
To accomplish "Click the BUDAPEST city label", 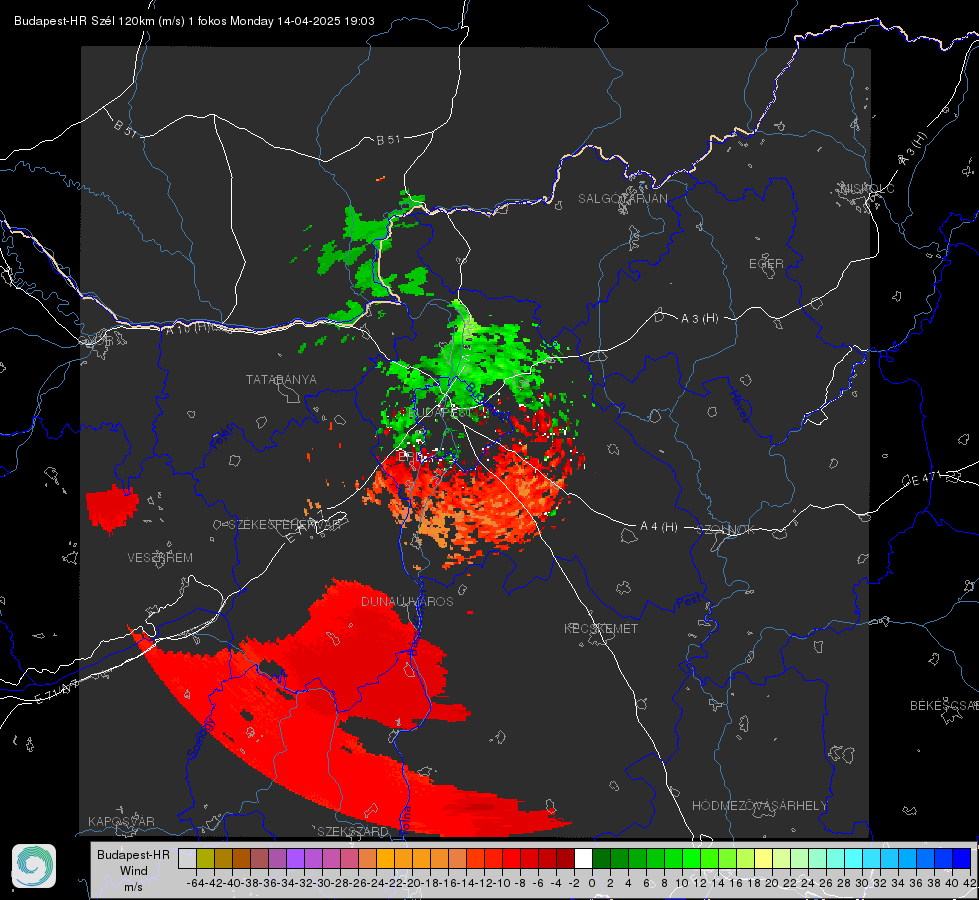I will click(442, 413).
